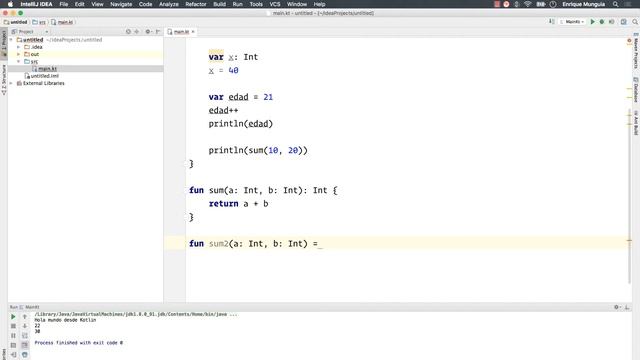Run with coverage icon in top toolbar

pyautogui.click(x=611, y=22)
